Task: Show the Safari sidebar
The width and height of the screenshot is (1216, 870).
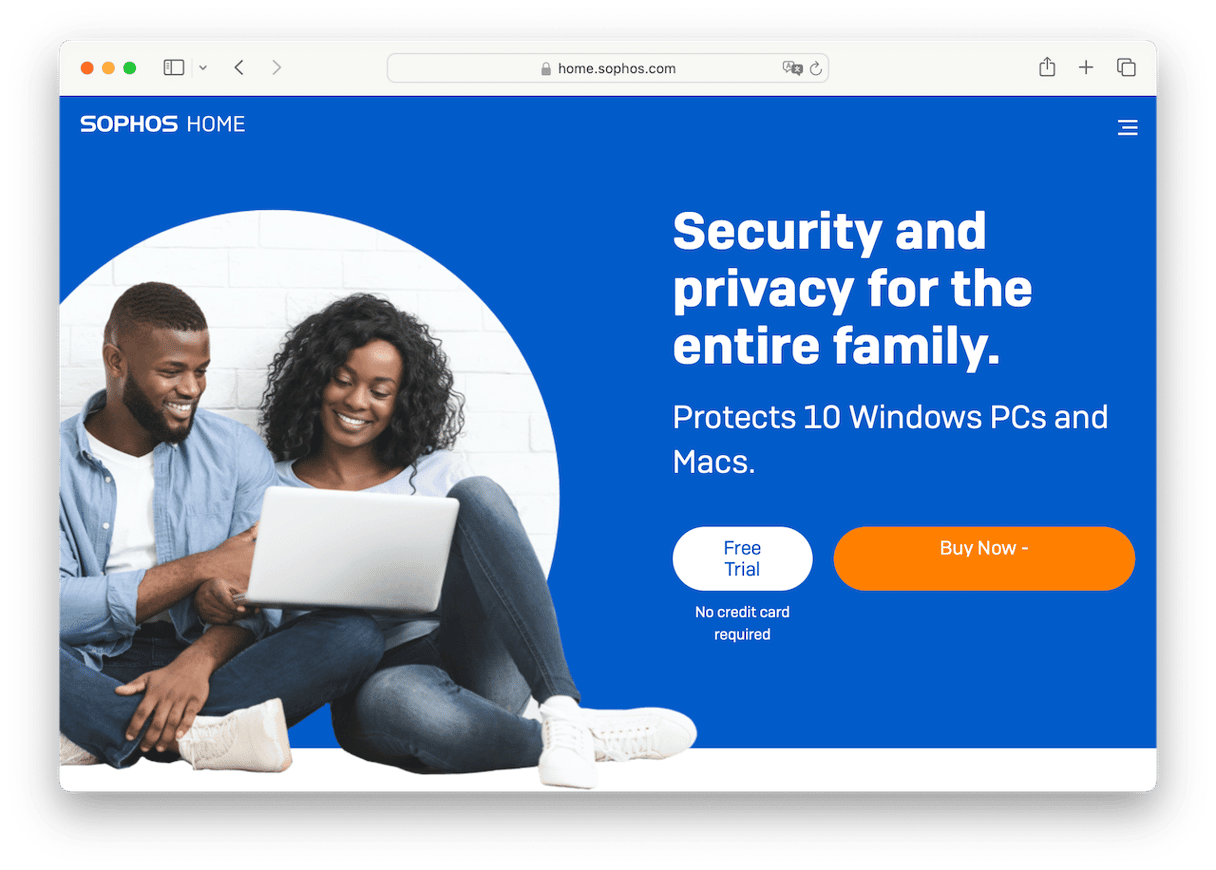Action: [x=174, y=68]
